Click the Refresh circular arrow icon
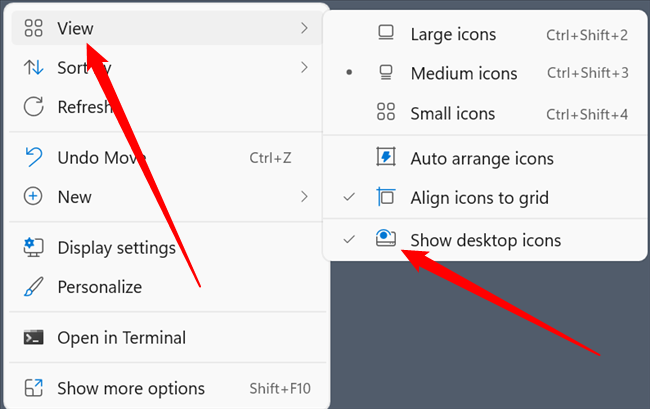 click(x=33, y=107)
